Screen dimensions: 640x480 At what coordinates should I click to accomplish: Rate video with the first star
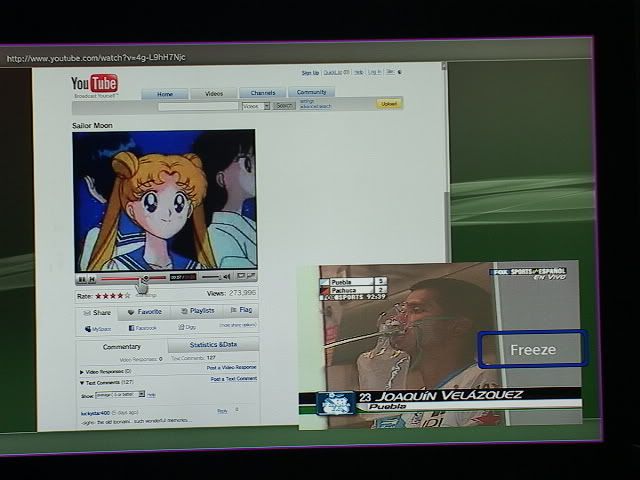point(98,296)
